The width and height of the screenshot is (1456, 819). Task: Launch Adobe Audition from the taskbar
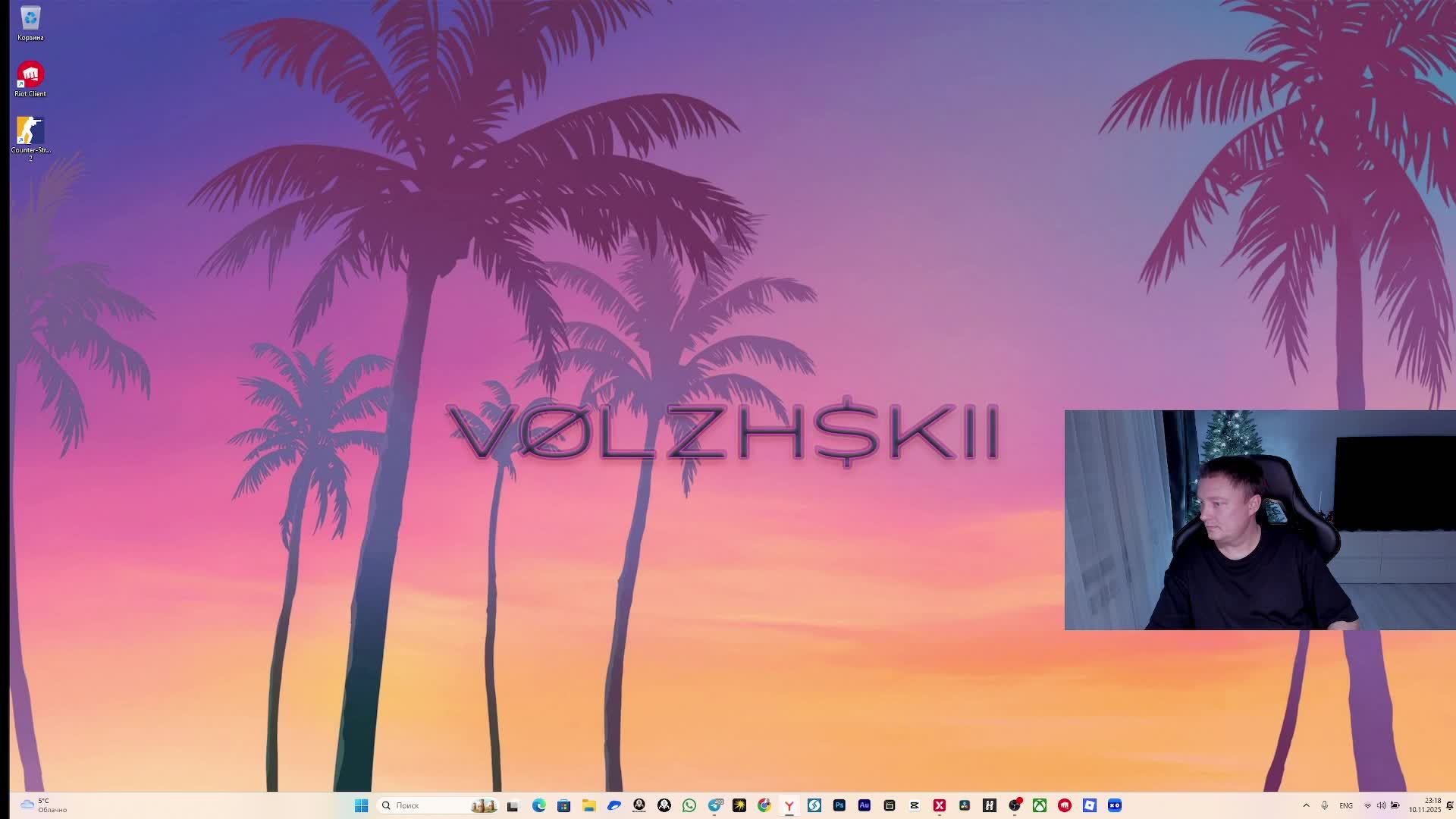pos(864,805)
